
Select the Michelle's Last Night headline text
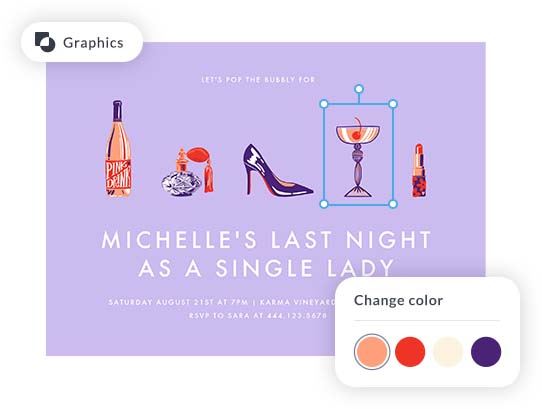click(x=266, y=254)
